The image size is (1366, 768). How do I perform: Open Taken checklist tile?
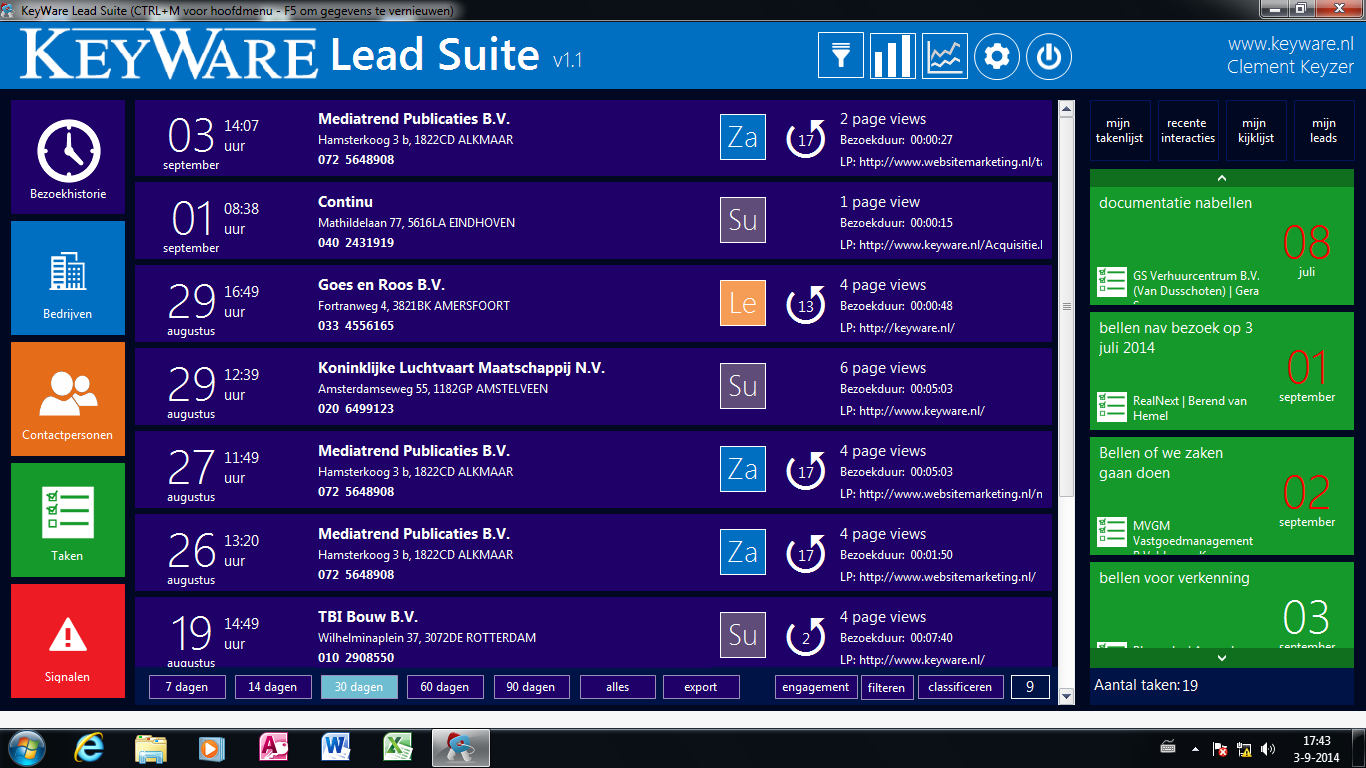point(68,520)
